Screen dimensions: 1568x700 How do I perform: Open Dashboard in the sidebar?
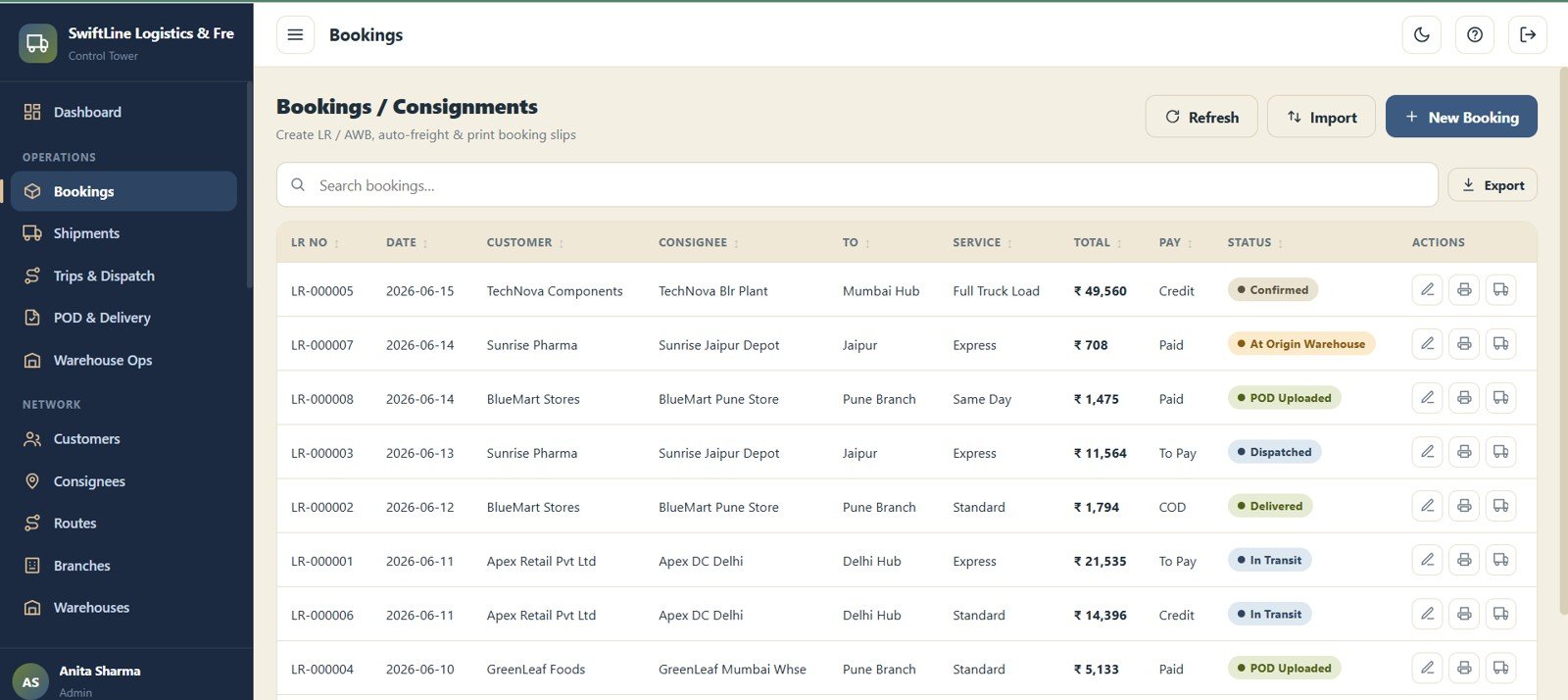pos(124,112)
